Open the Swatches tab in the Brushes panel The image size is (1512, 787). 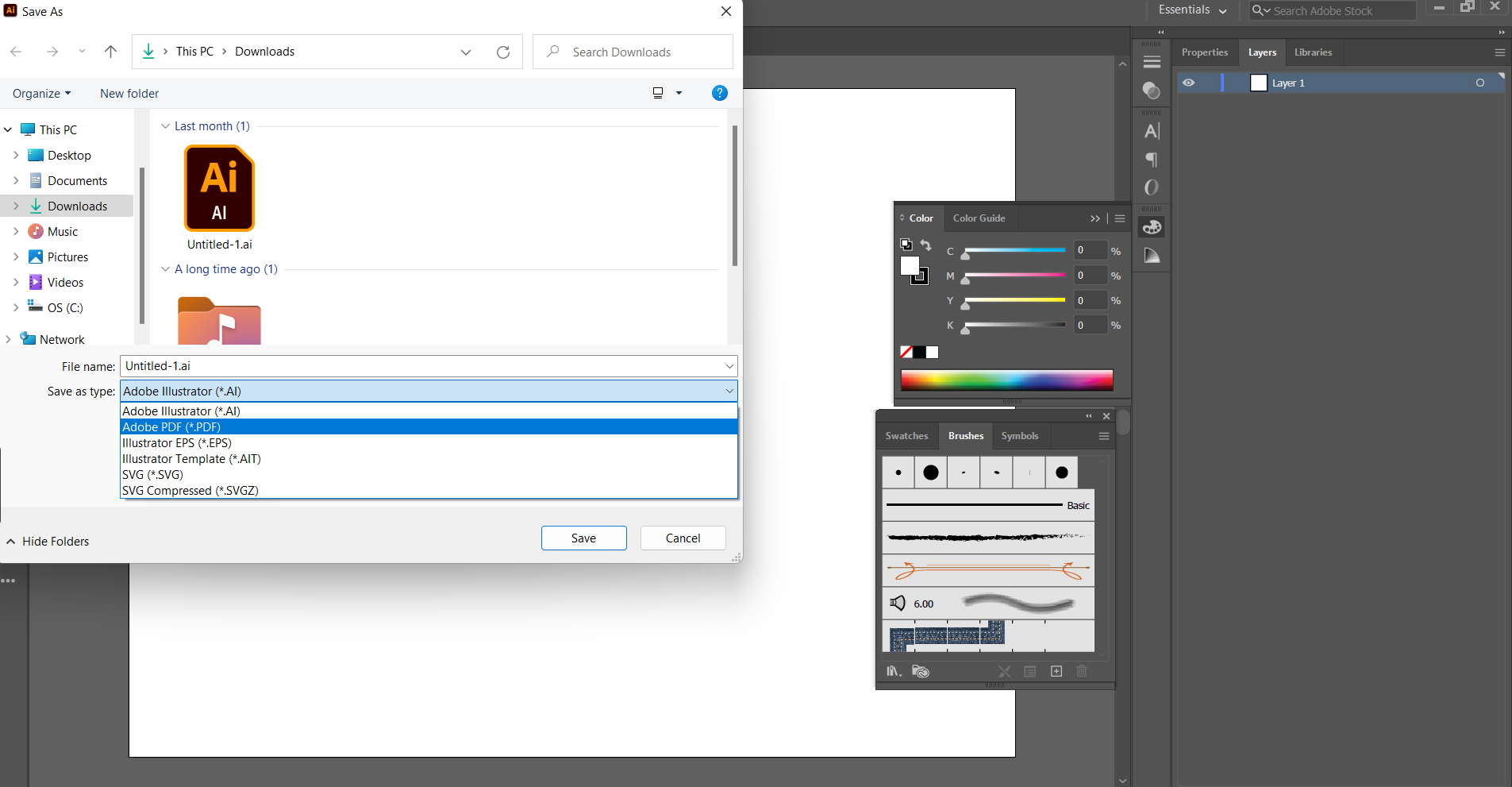(x=906, y=435)
